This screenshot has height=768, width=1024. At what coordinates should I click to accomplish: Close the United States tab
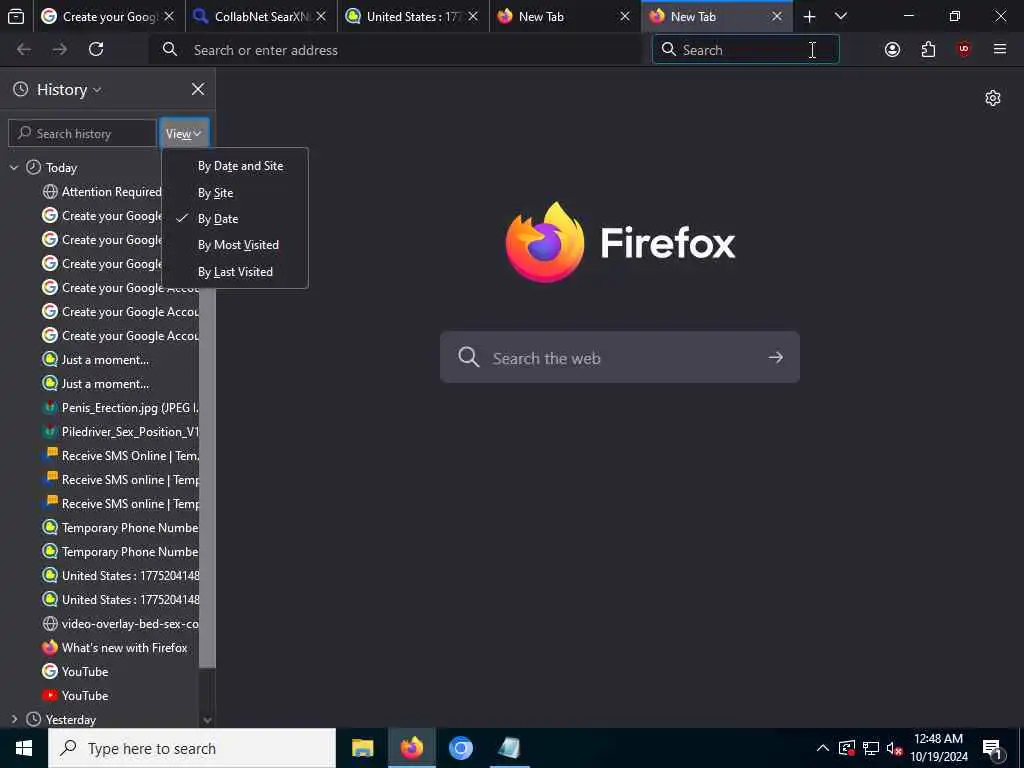473,16
